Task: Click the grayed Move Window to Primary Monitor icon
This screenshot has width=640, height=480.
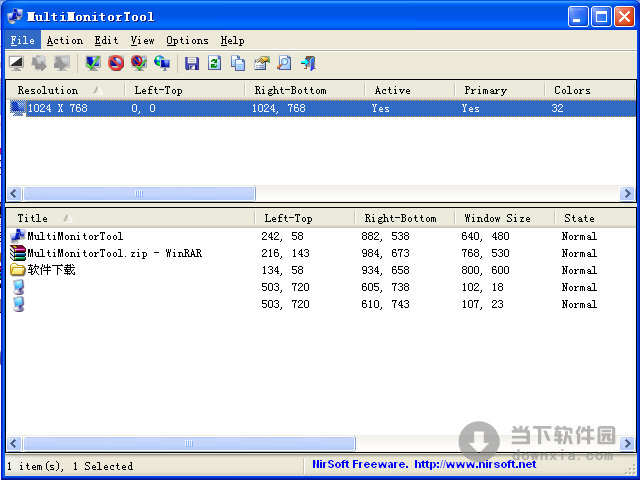Action: [x=62, y=63]
